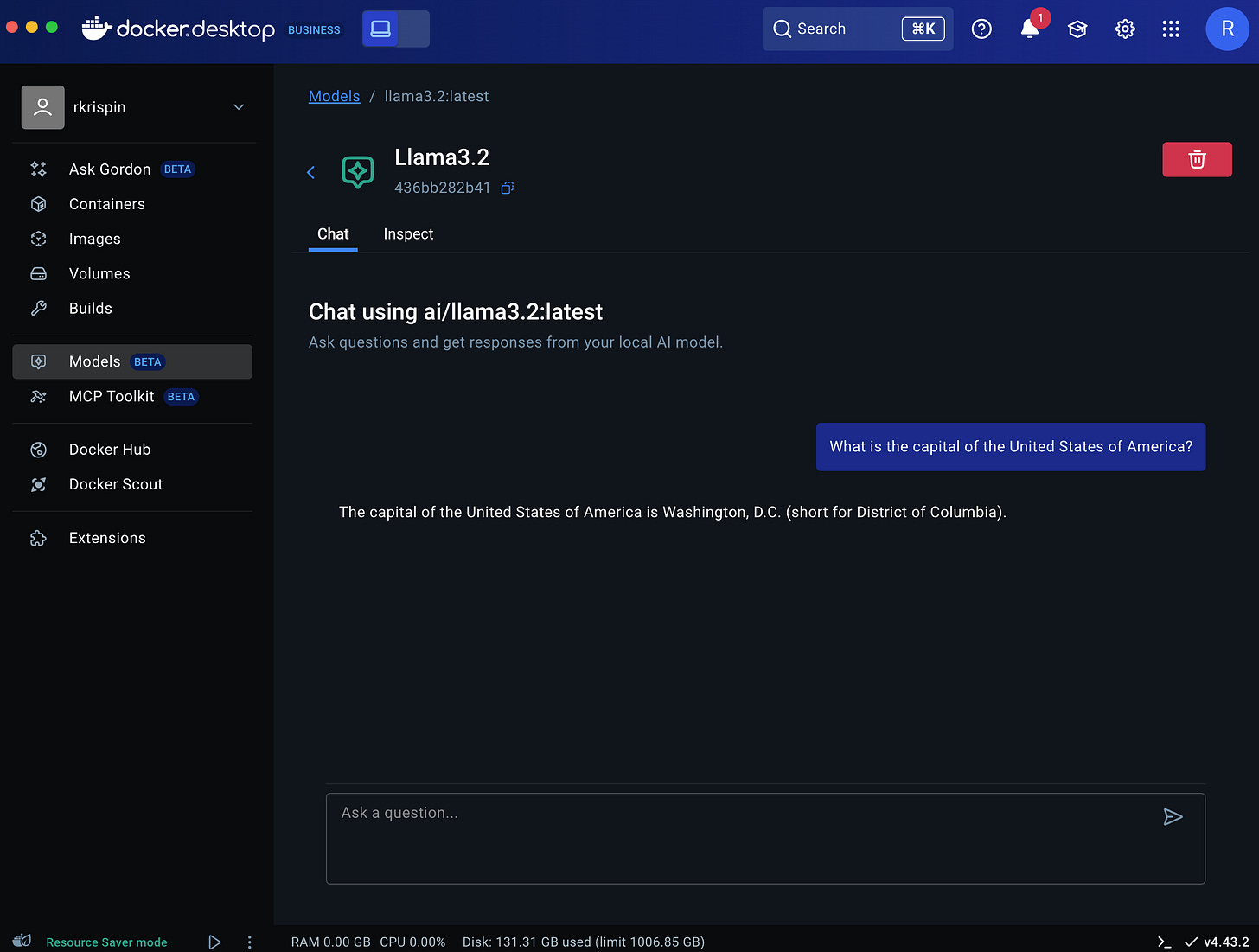Switch to the Inspect tab
Image resolution: width=1259 pixels, height=952 pixels.
coord(408,234)
